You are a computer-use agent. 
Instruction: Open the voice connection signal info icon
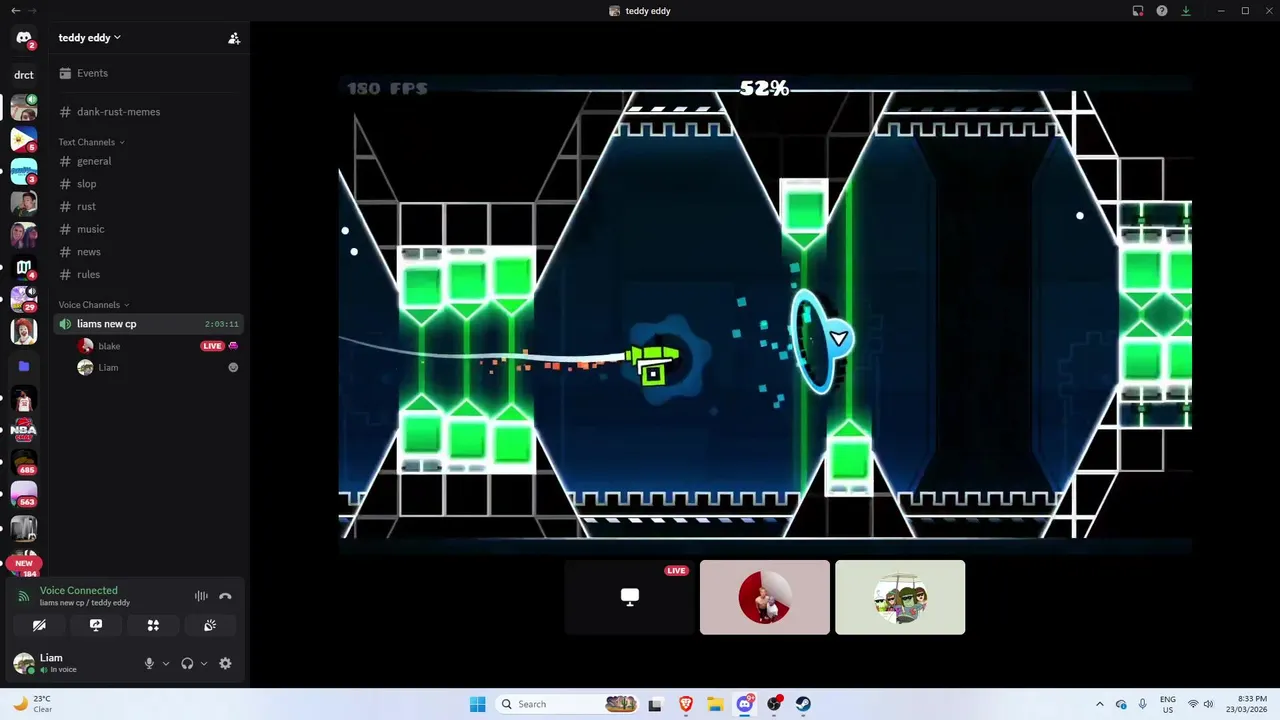pyautogui.click(x=24, y=596)
